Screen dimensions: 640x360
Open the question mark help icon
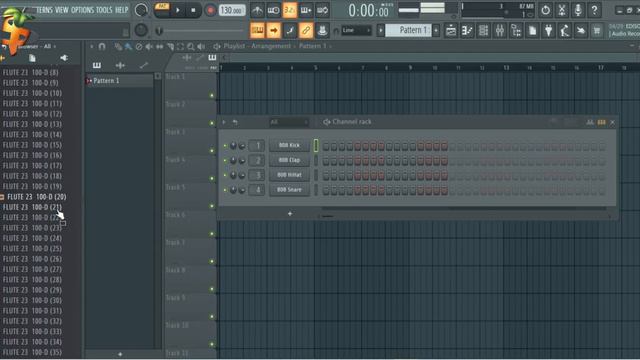(594, 10)
